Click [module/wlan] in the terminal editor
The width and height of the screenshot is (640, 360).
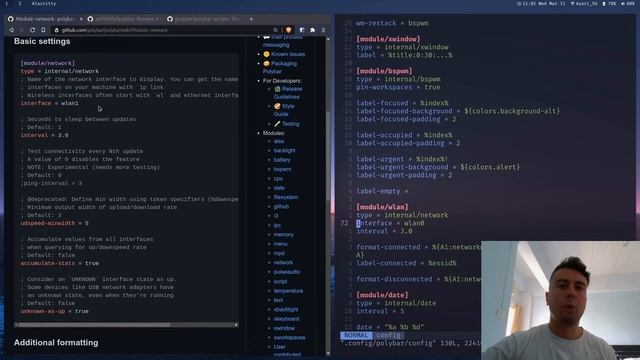[x=382, y=207]
